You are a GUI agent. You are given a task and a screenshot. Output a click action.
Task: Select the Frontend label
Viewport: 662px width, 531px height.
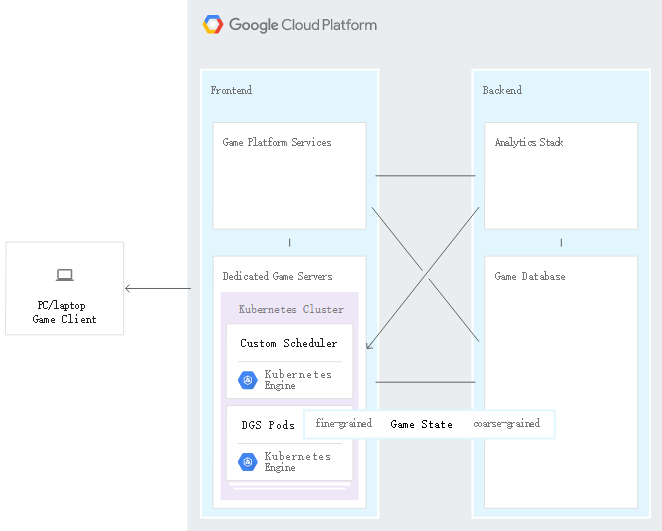(231, 90)
